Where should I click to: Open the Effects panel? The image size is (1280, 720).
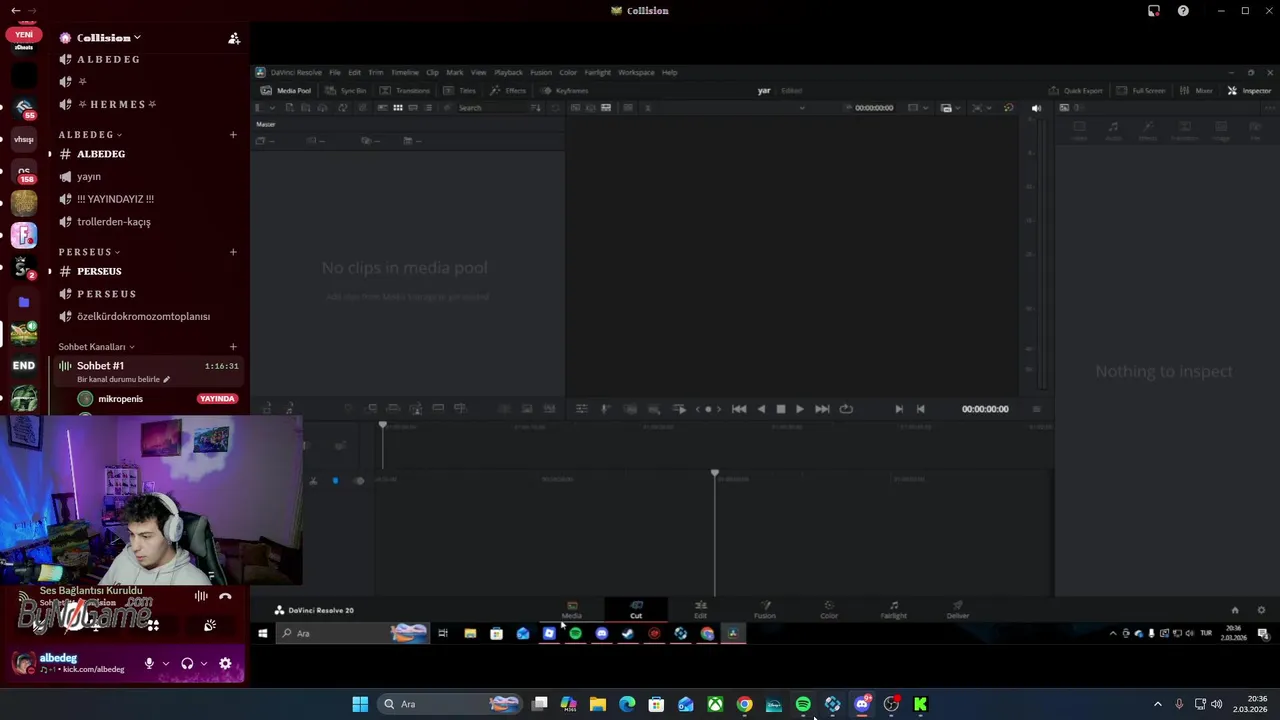508,90
